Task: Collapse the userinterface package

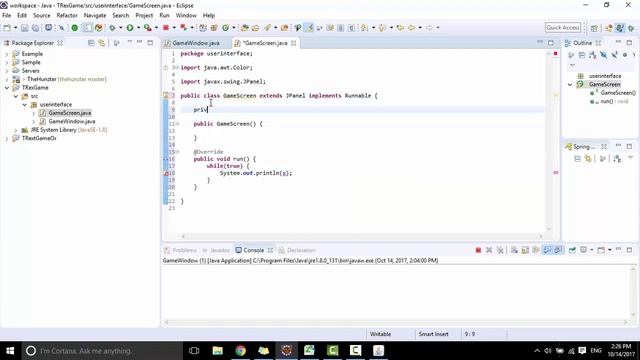Action: pyautogui.click(x=24, y=105)
